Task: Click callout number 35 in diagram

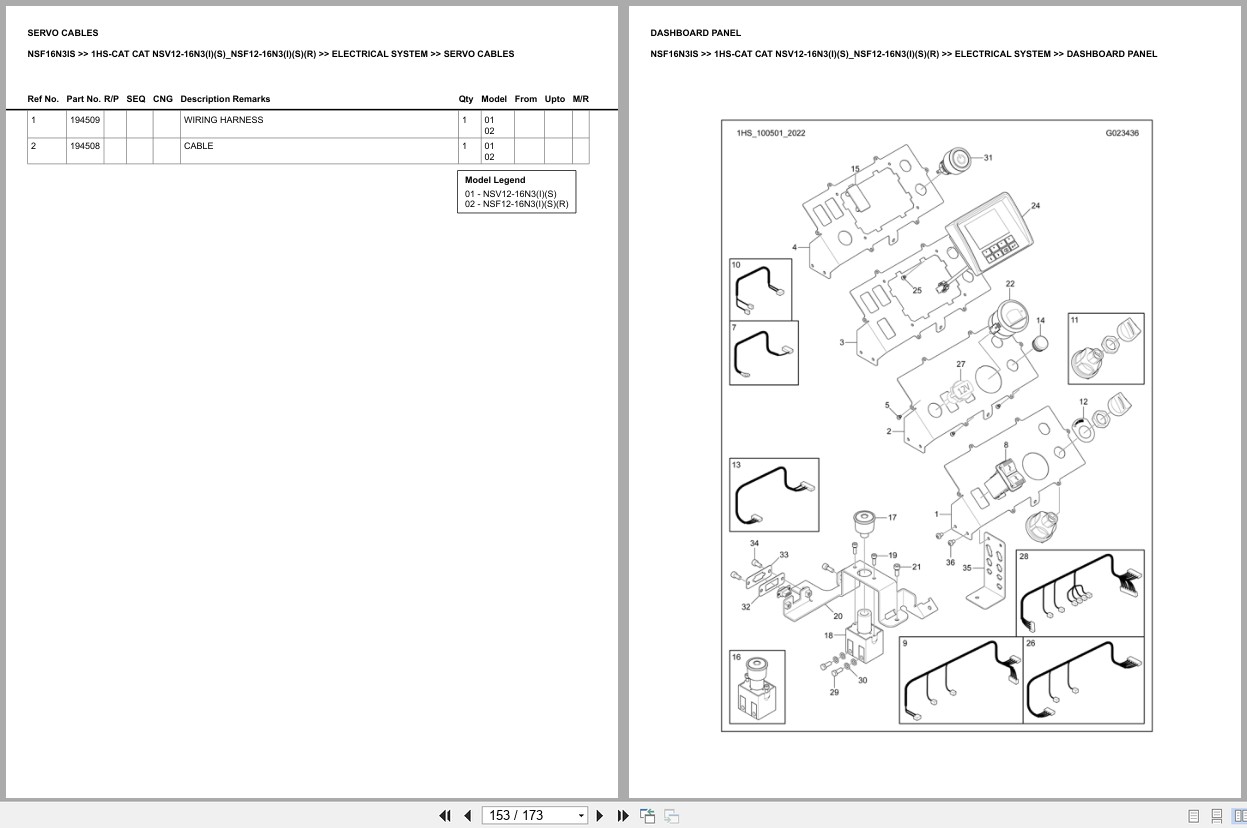Action: coord(967,568)
